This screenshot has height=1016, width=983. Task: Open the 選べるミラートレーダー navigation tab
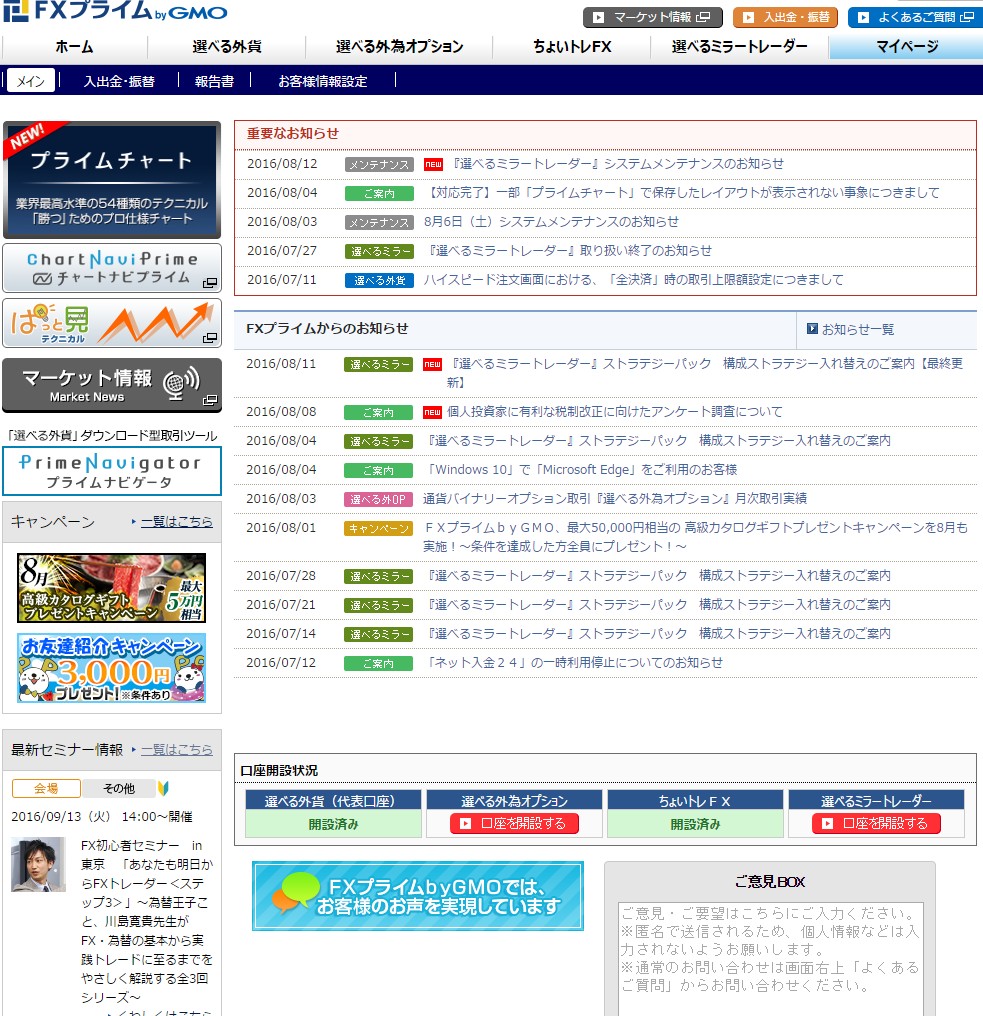point(739,47)
